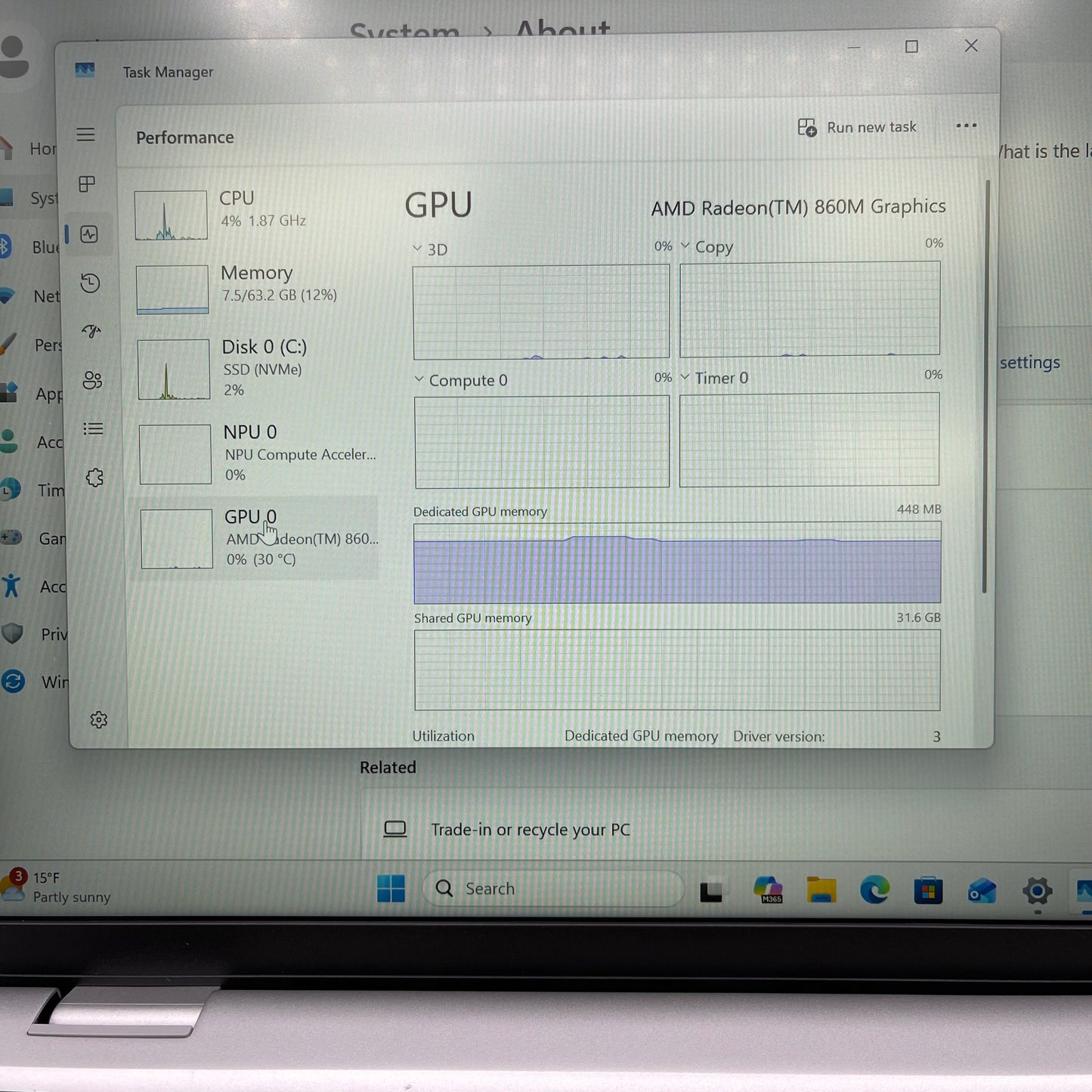Open the See more ellipsis menu

[x=966, y=126]
